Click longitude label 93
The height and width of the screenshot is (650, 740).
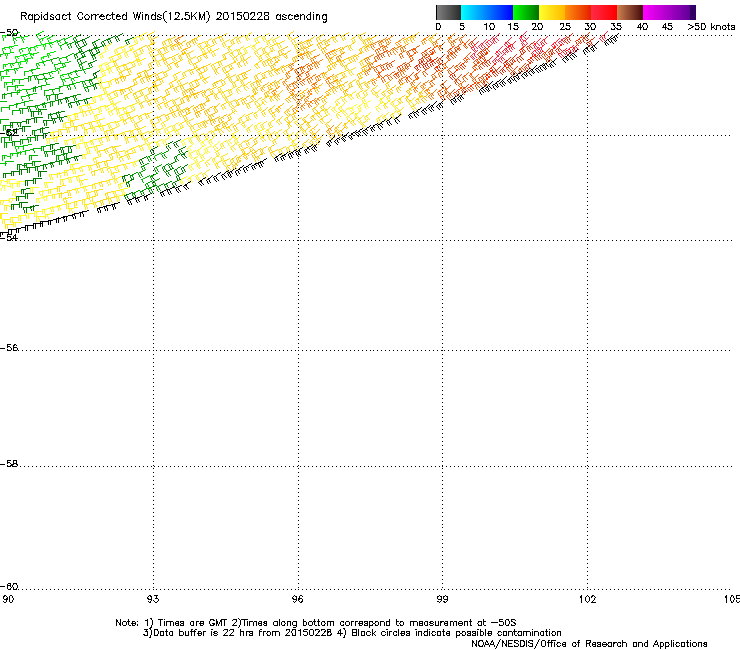click(x=153, y=599)
